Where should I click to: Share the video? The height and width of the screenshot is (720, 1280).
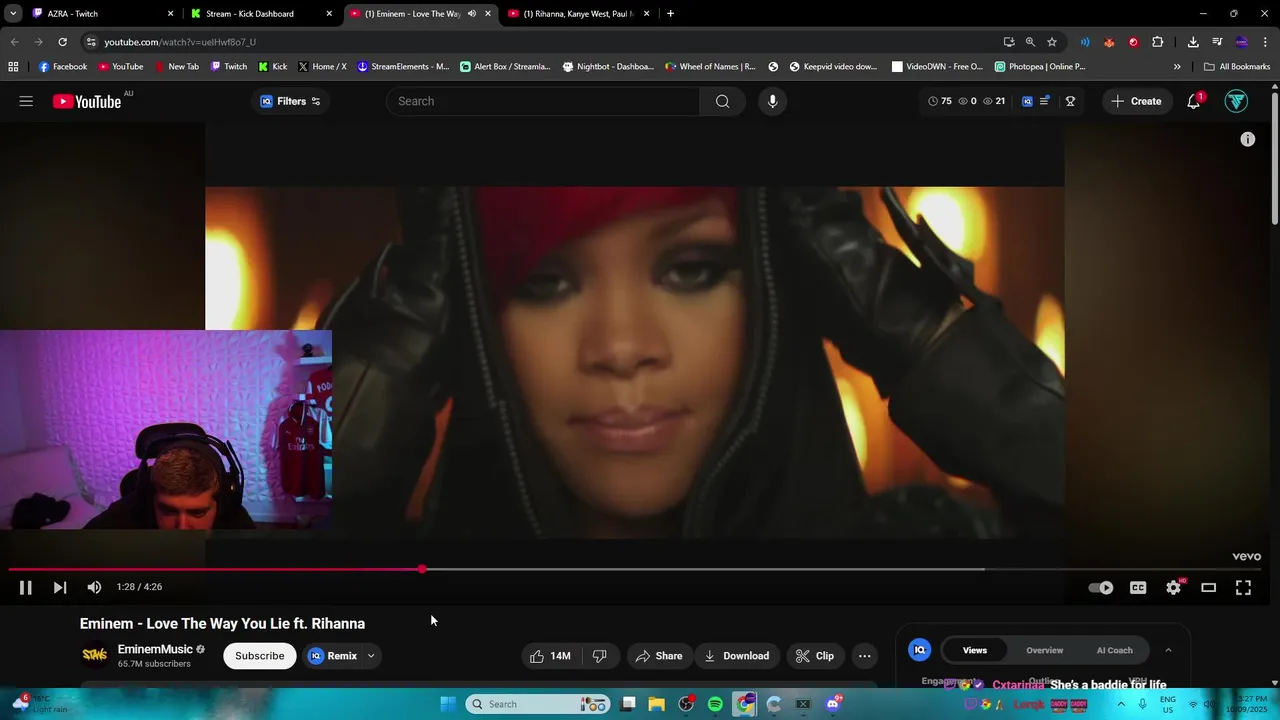[x=658, y=656]
